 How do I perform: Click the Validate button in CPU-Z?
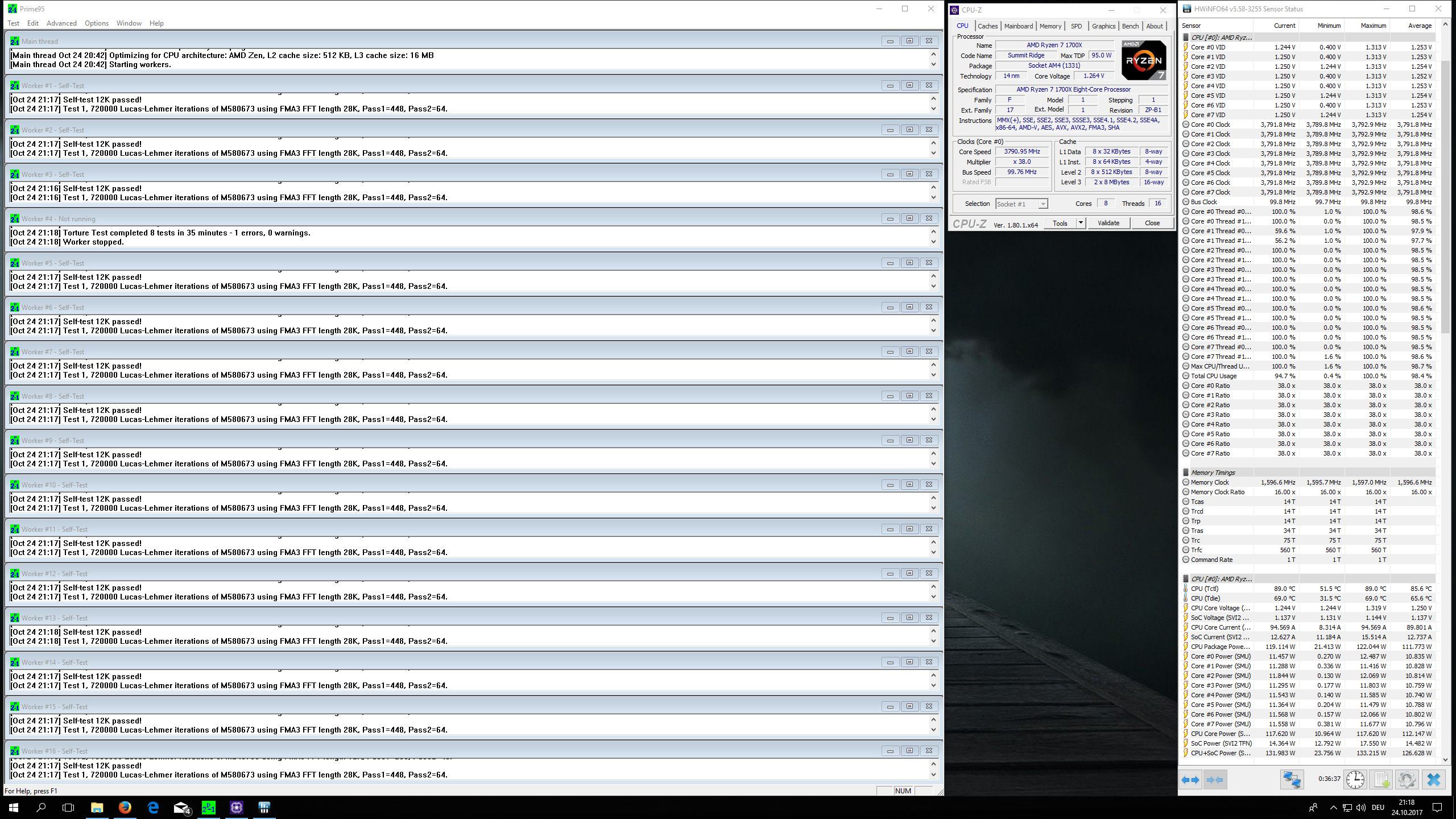point(1108,223)
